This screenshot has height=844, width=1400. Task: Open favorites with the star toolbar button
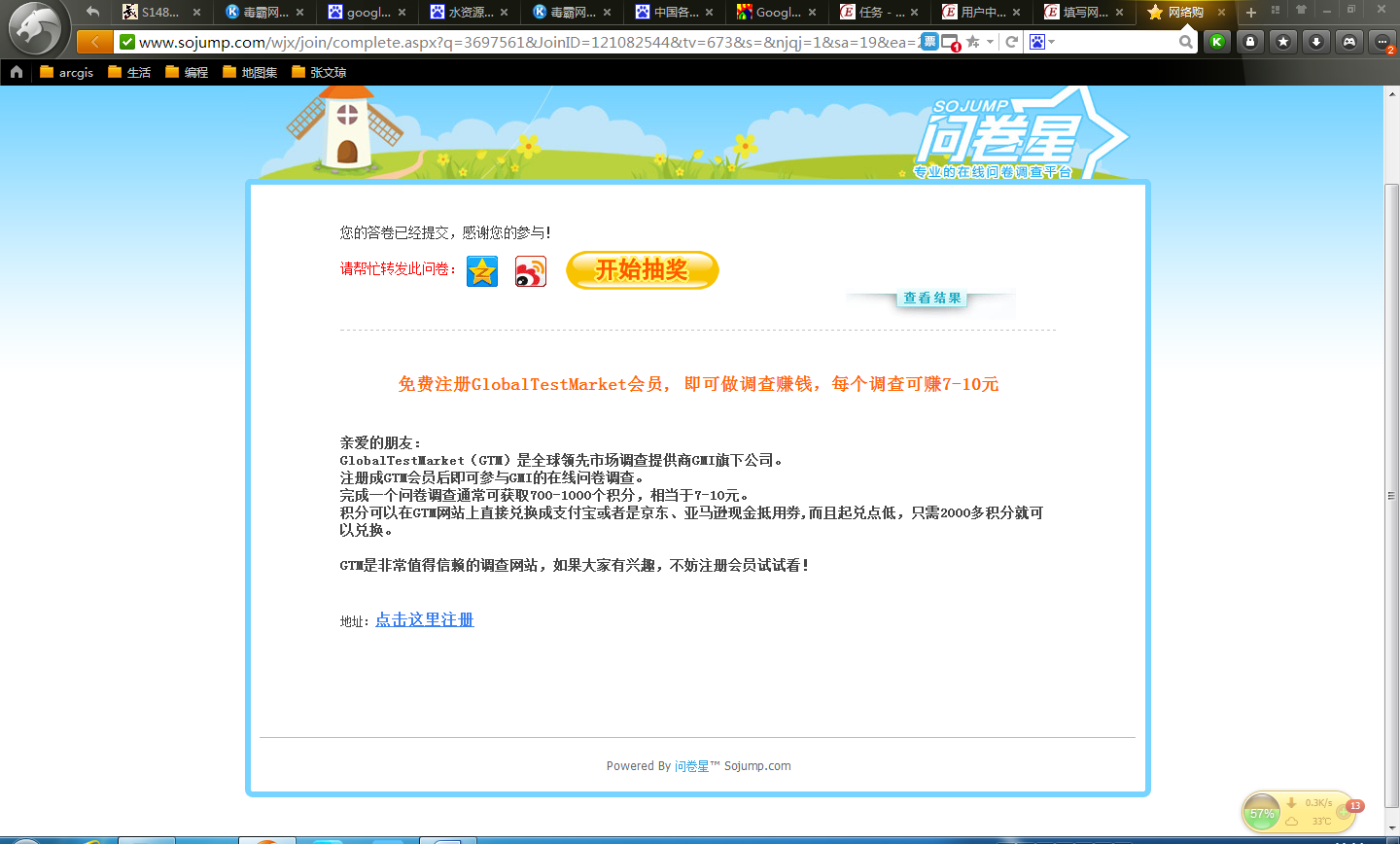[1283, 42]
